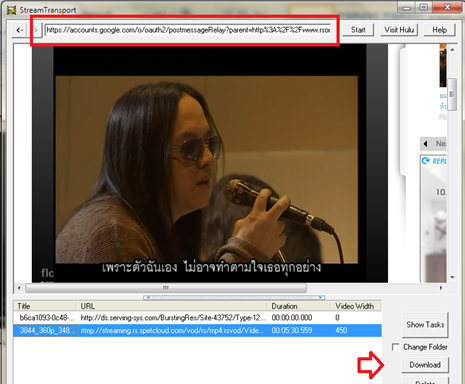Toggle the Change Folder checkbox
465x384 pixels.
(396, 347)
